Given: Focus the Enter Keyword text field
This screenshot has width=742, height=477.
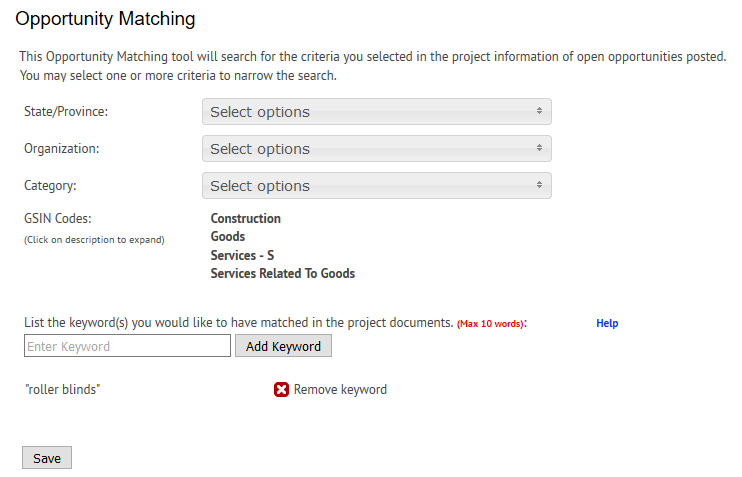Looking at the screenshot, I should pos(127,346).
